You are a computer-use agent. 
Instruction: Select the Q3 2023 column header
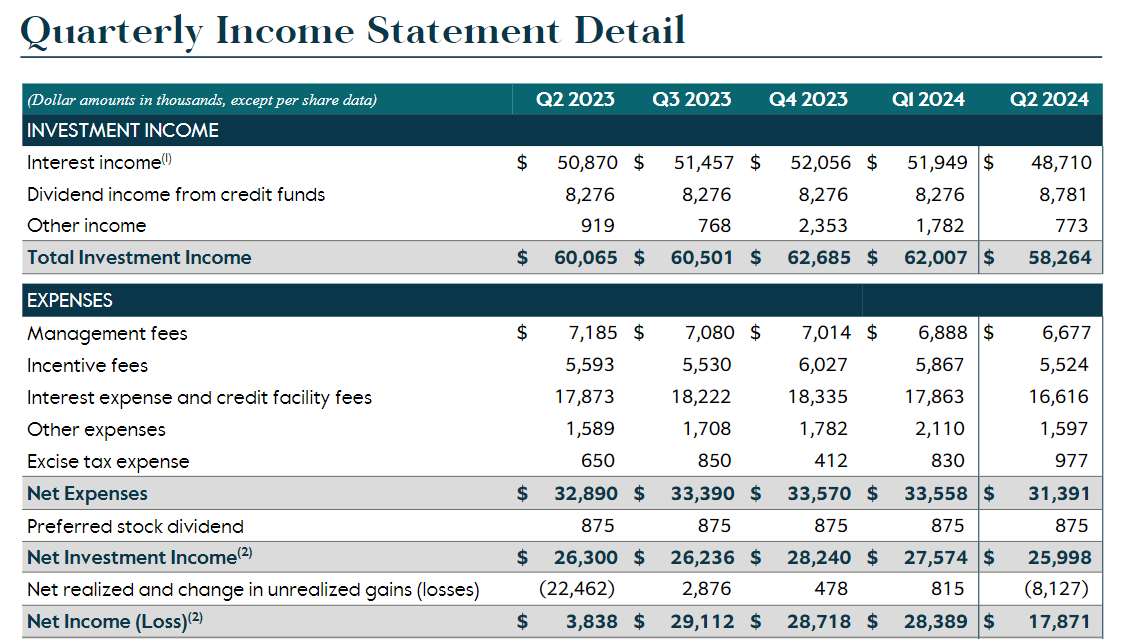(692, 99)
